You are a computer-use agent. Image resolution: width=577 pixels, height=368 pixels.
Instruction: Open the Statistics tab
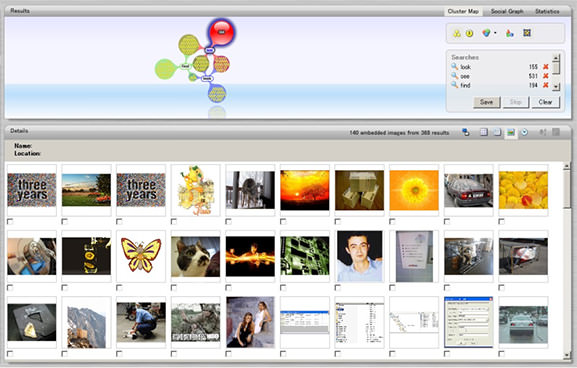tap(547, 11)
